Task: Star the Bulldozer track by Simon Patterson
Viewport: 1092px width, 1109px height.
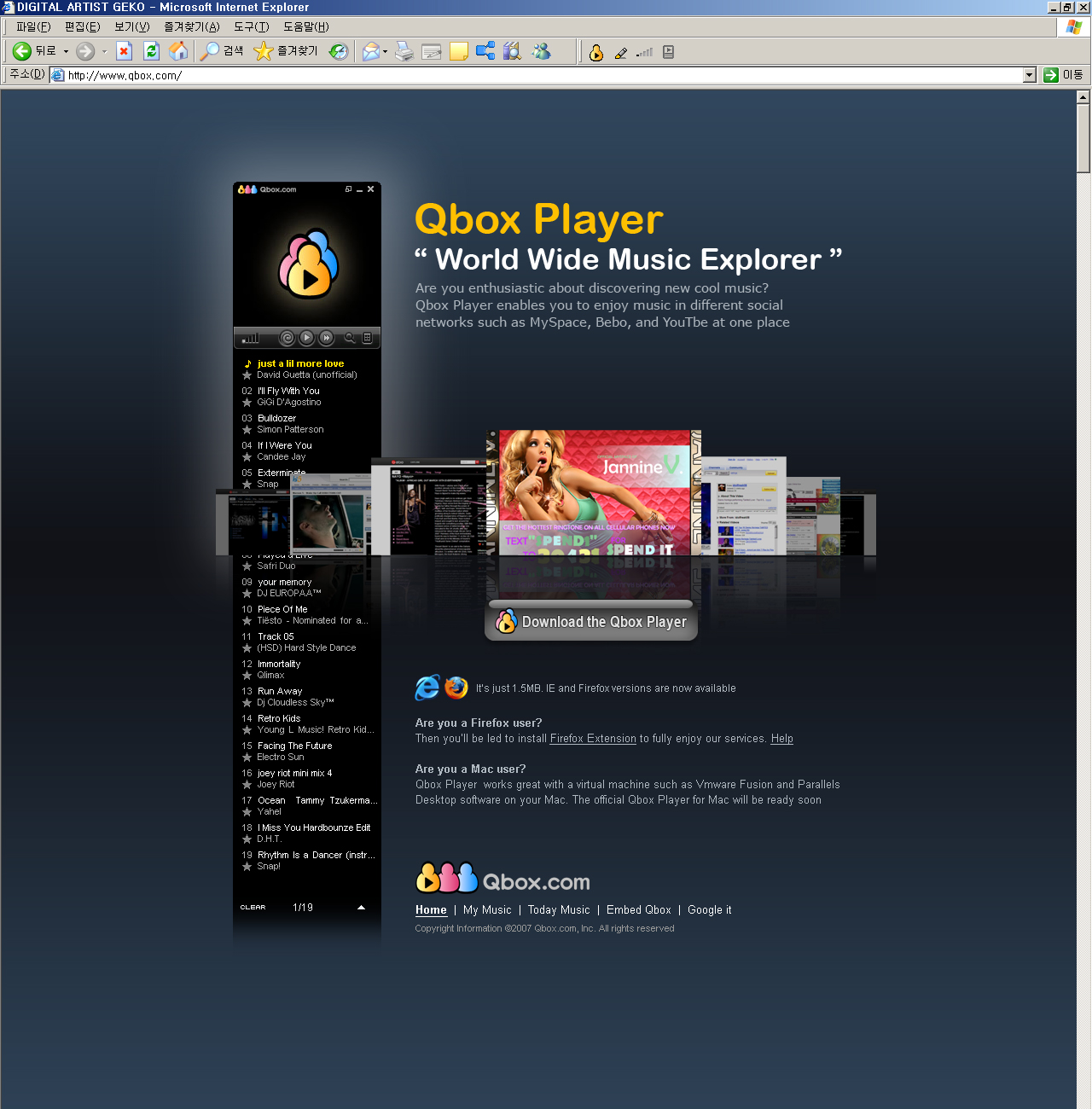Action: pos(247,430)
